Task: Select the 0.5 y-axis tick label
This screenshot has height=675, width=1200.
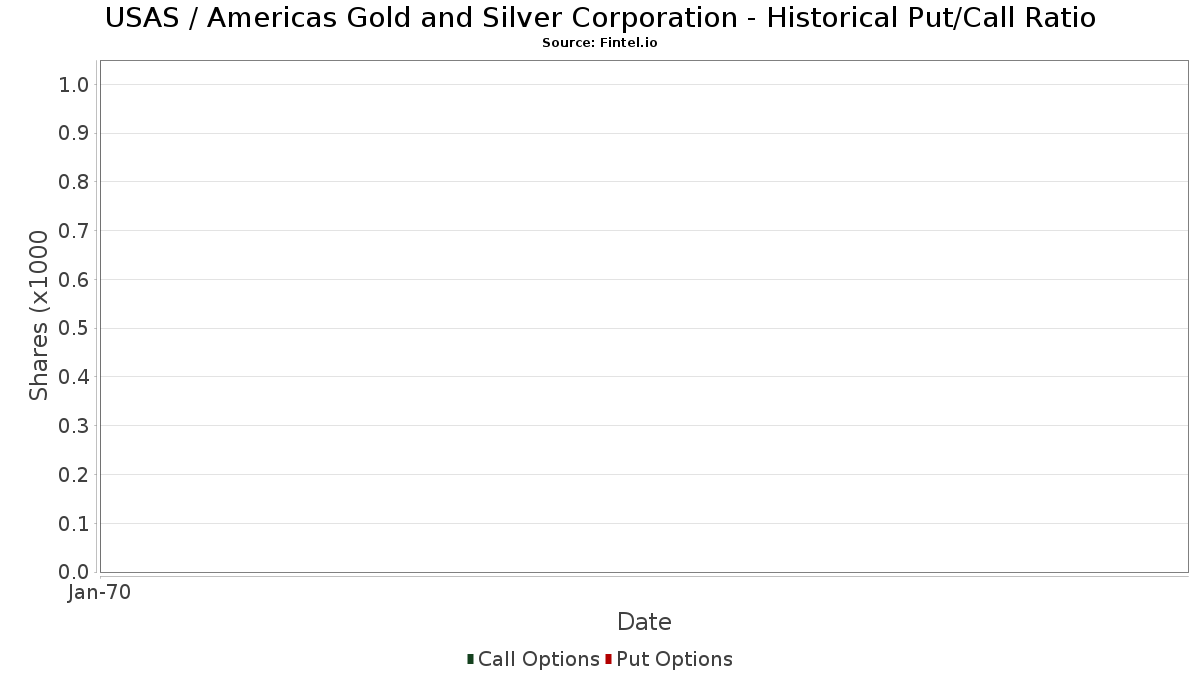Action: (74, 329)
